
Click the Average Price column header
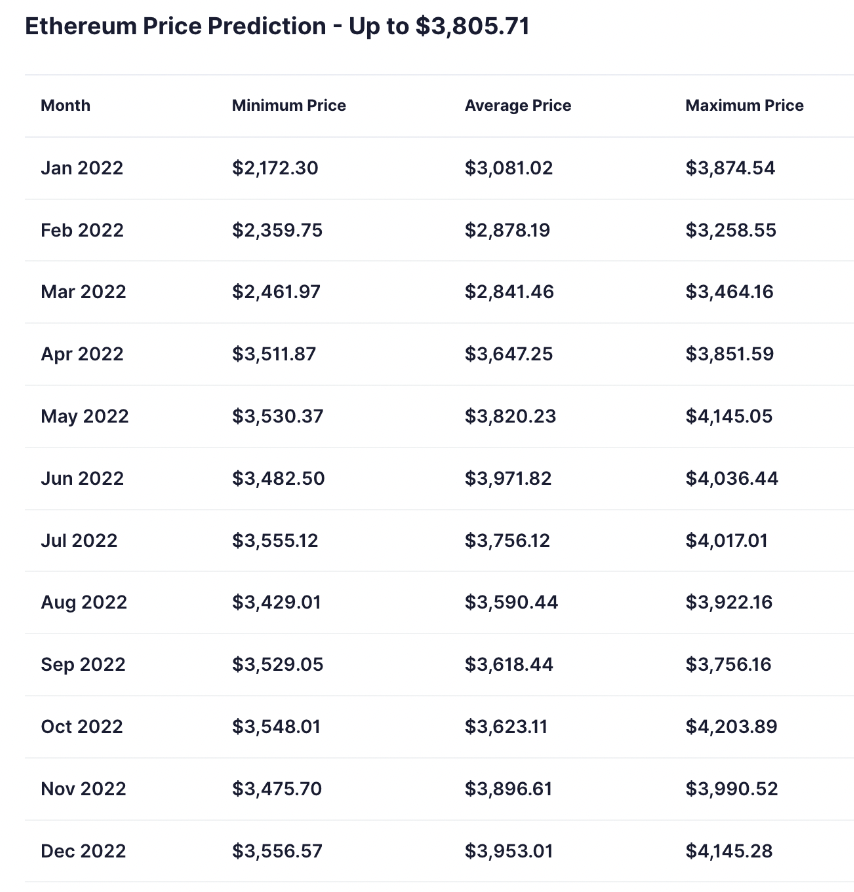tap(518, 105)
